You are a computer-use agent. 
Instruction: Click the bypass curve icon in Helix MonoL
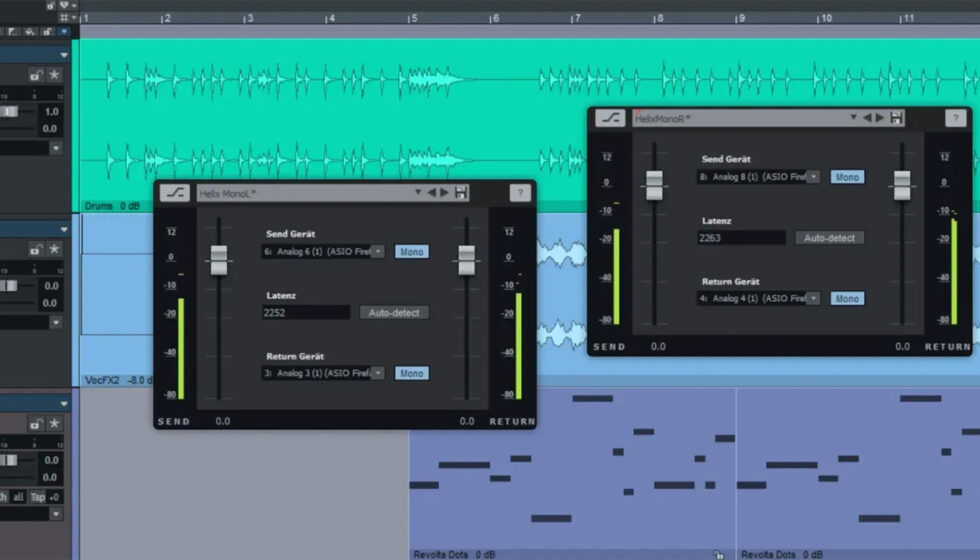coord(175,193)
